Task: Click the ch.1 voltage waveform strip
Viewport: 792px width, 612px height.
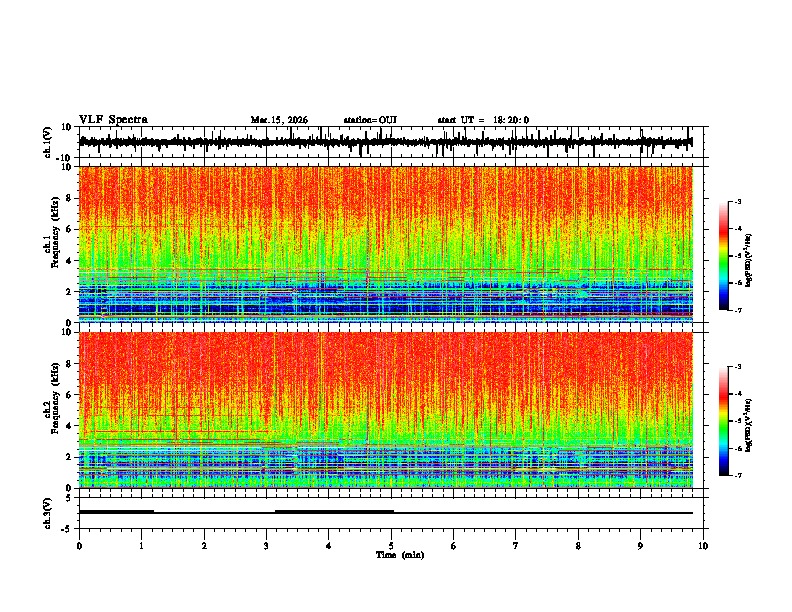Action: coord(391,142)
